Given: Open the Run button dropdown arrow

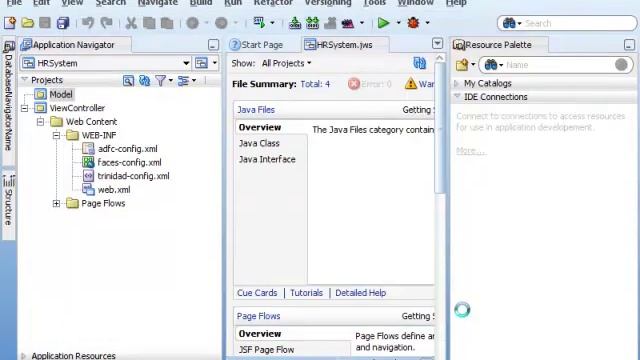Looking at the screenshot, I should tap(398, 23).
